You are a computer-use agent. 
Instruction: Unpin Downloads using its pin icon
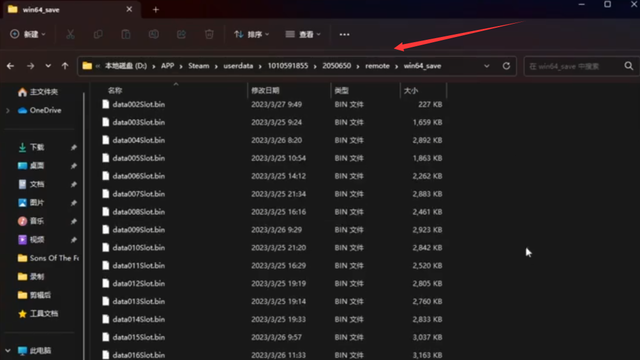(73, 147)
